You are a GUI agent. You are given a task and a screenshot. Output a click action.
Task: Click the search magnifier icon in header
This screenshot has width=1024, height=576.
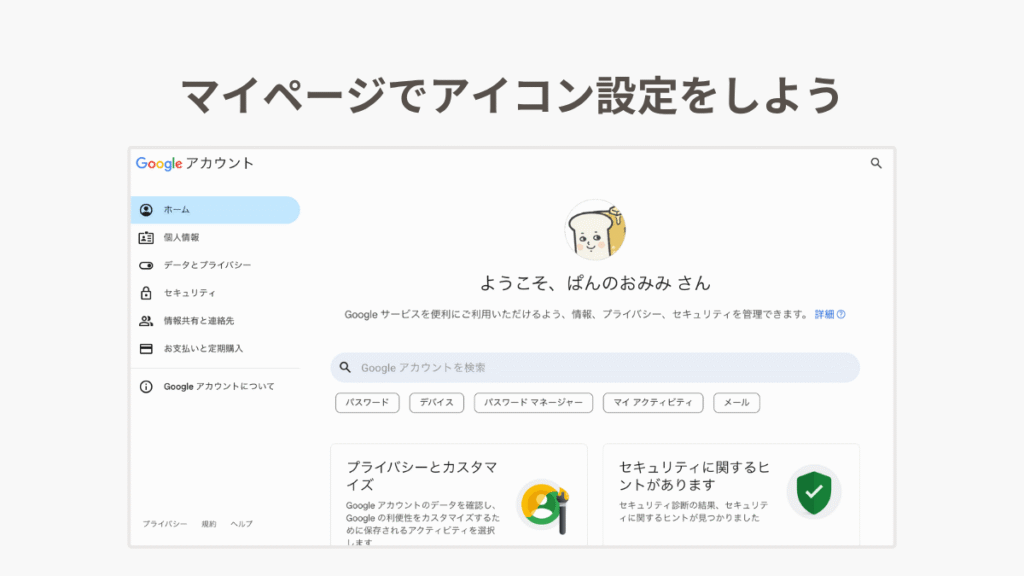click(876, 163)
